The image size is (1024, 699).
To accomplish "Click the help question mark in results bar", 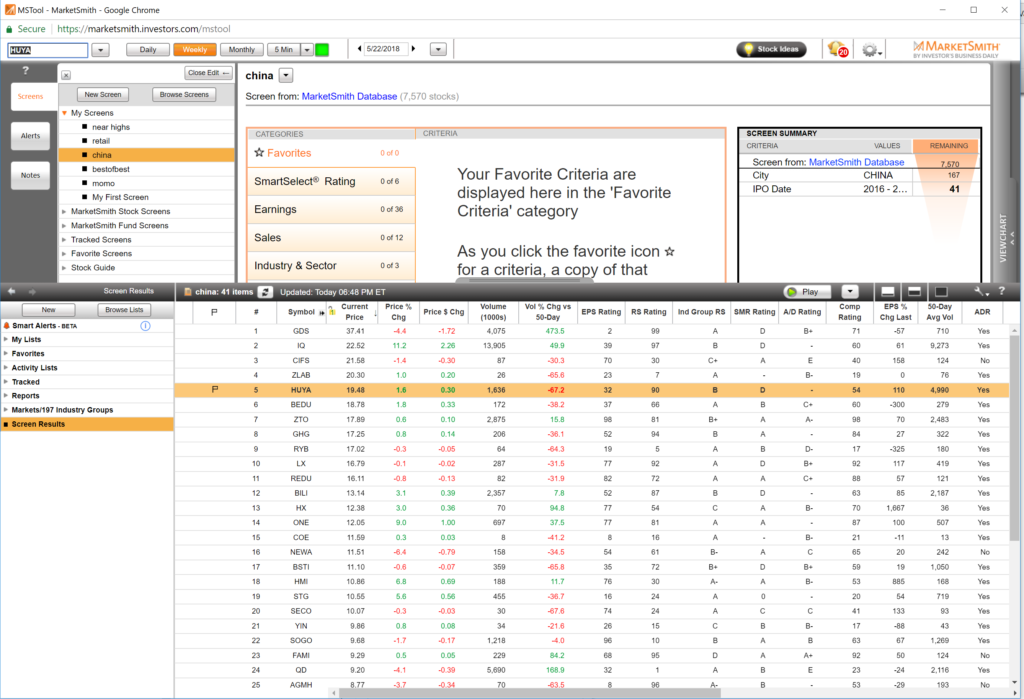I will (x=1002, y=291).
